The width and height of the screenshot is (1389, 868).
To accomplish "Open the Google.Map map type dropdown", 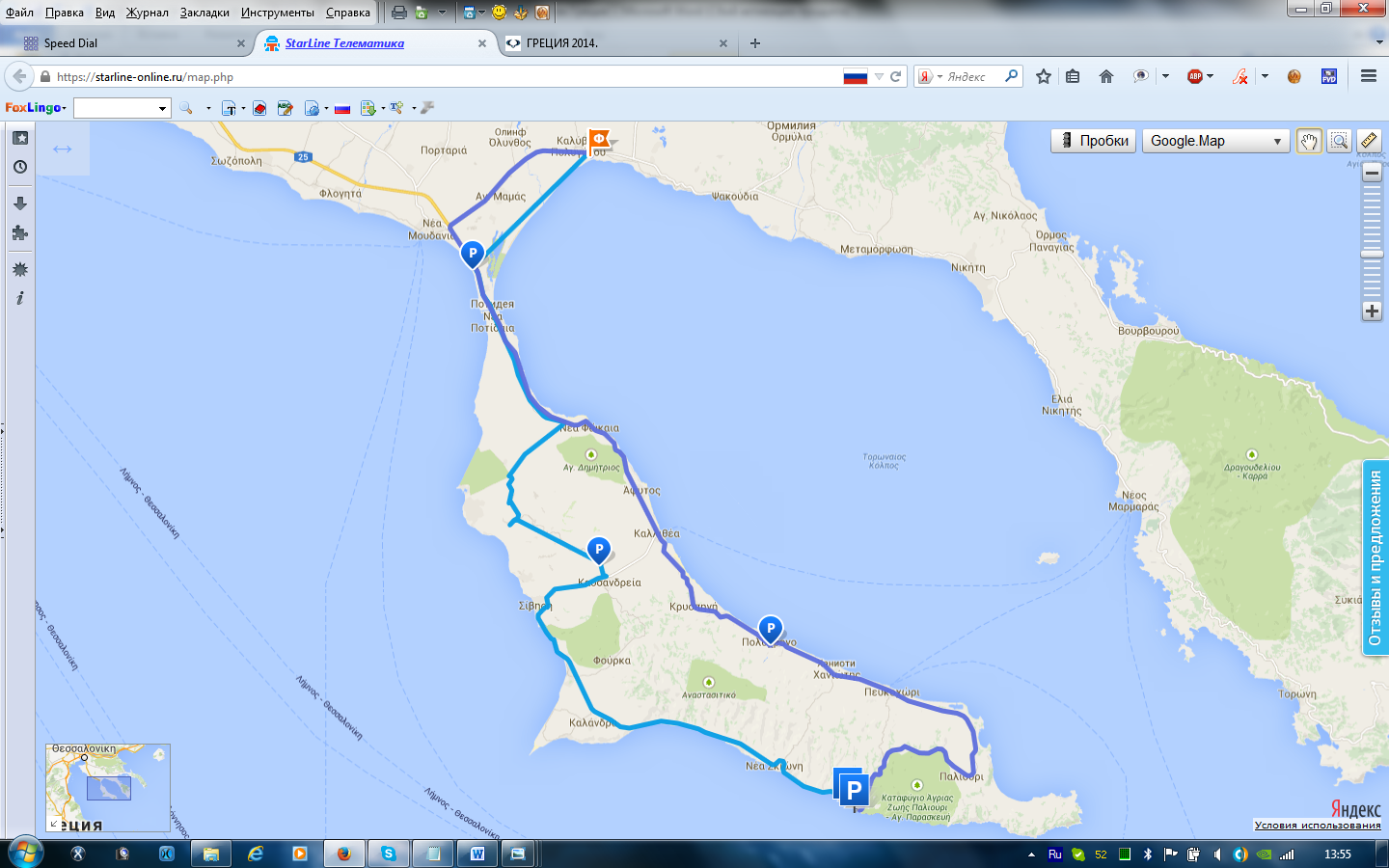I will tap(1215, 141).
